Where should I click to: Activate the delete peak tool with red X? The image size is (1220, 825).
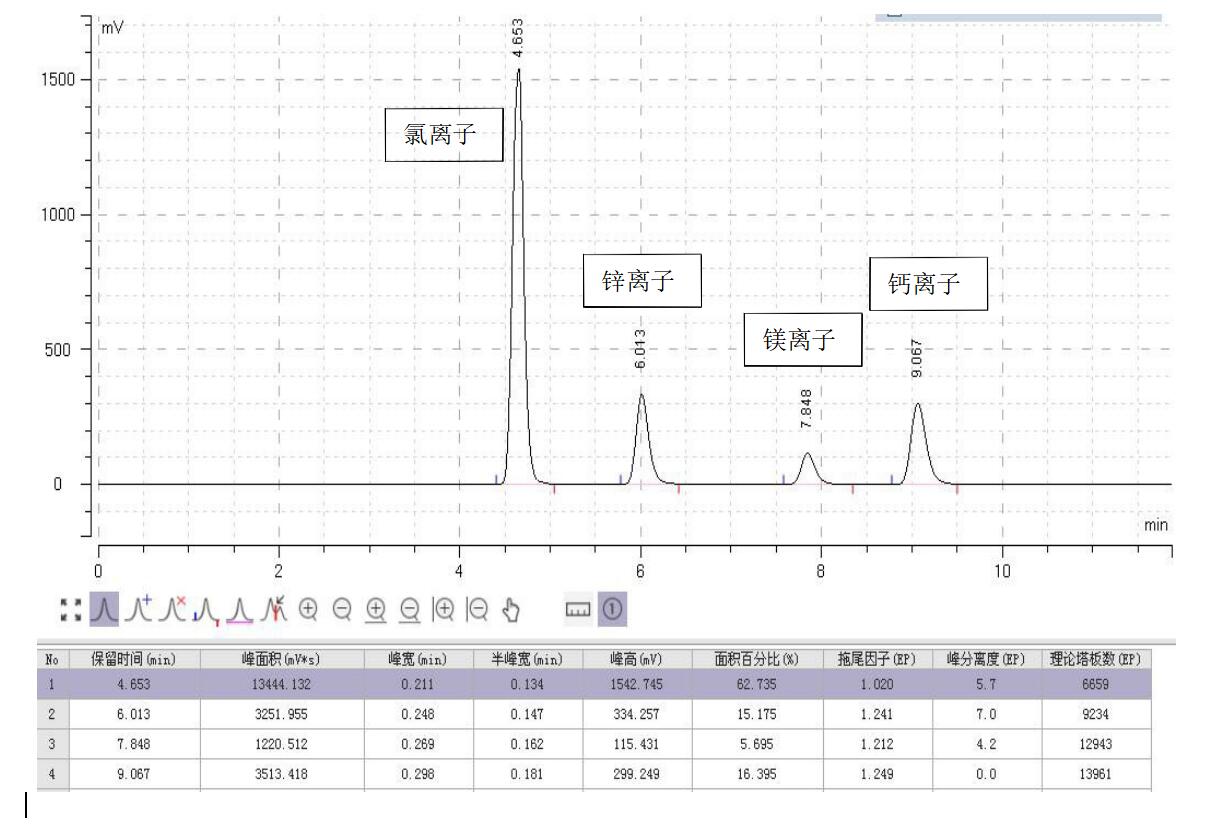coord(172,608)
